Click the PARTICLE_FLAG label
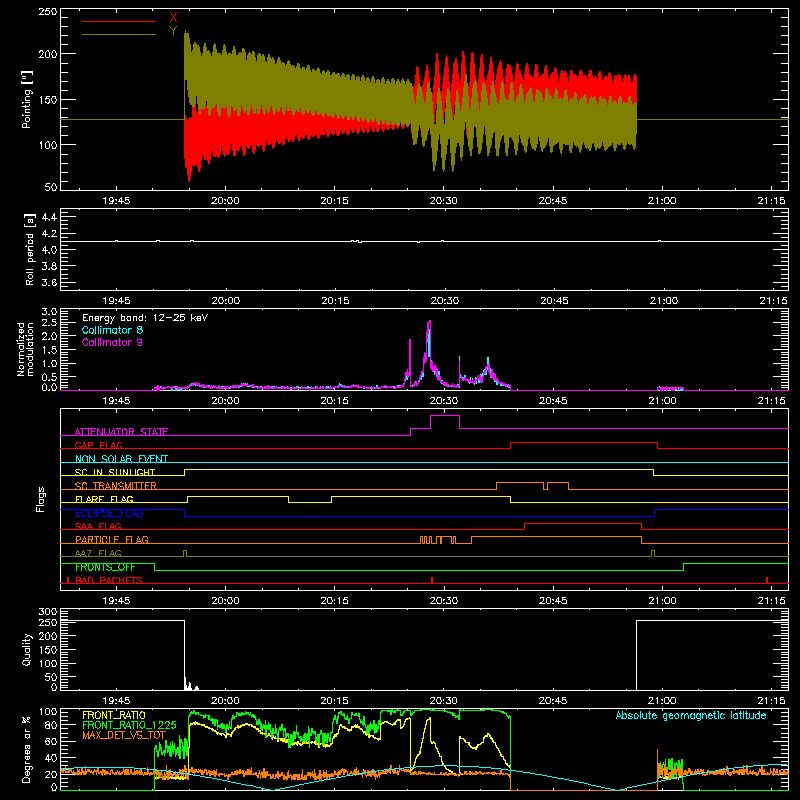 pos(112,540)
